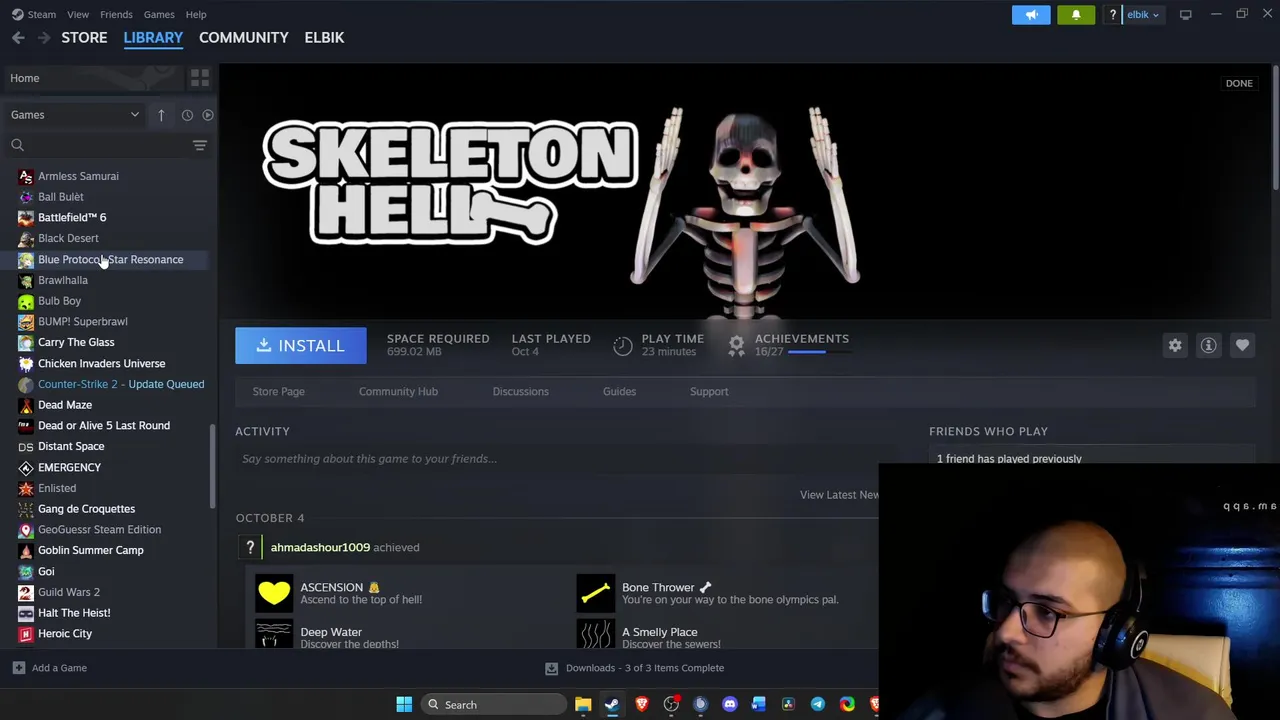Open ahmadashour1009 profile link

[x=320, y=547]
